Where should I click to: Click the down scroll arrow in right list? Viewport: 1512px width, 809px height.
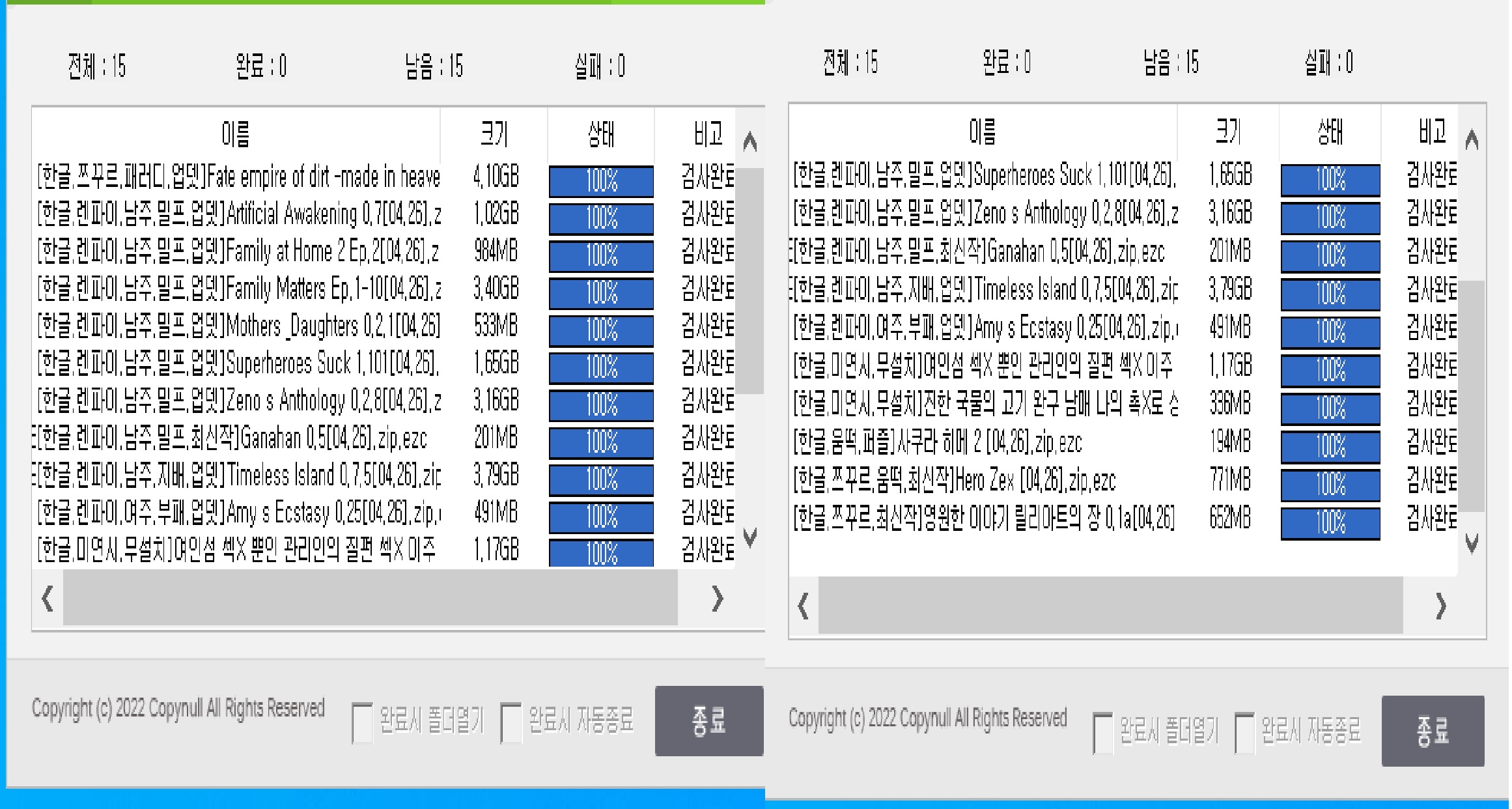(x=1471, y=543)
